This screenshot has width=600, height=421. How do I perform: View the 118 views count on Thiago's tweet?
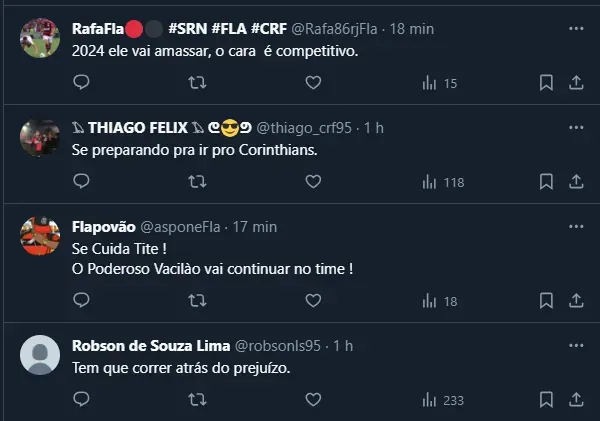[443, 182]
